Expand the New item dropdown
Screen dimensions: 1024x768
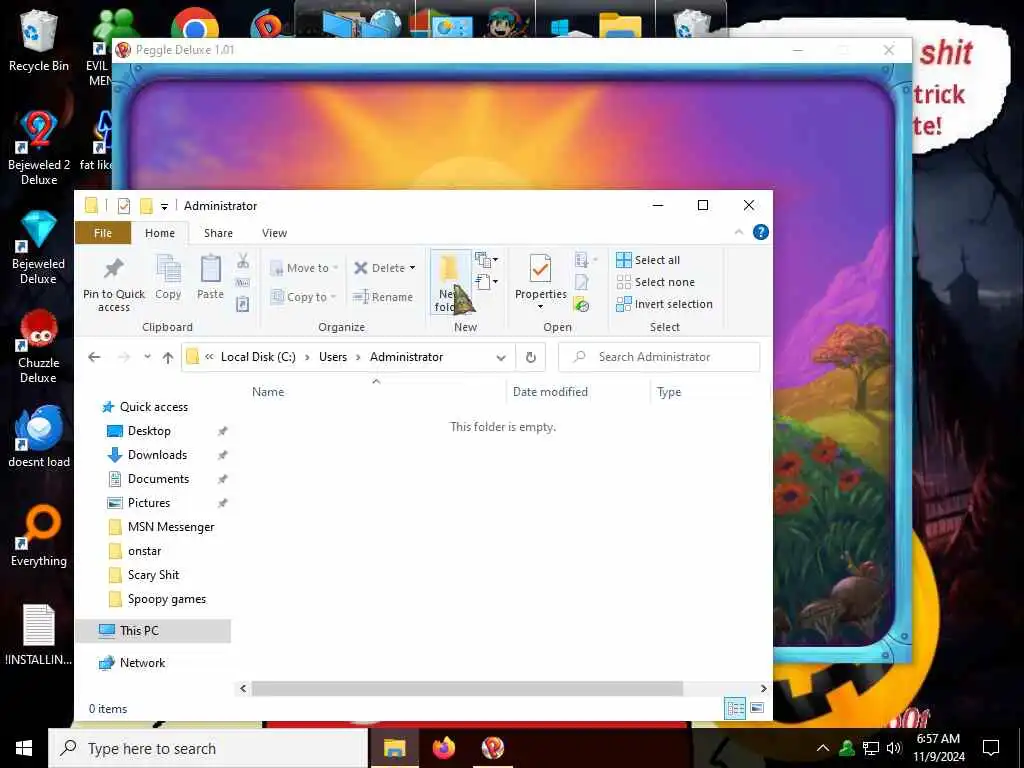coord(486,260)
